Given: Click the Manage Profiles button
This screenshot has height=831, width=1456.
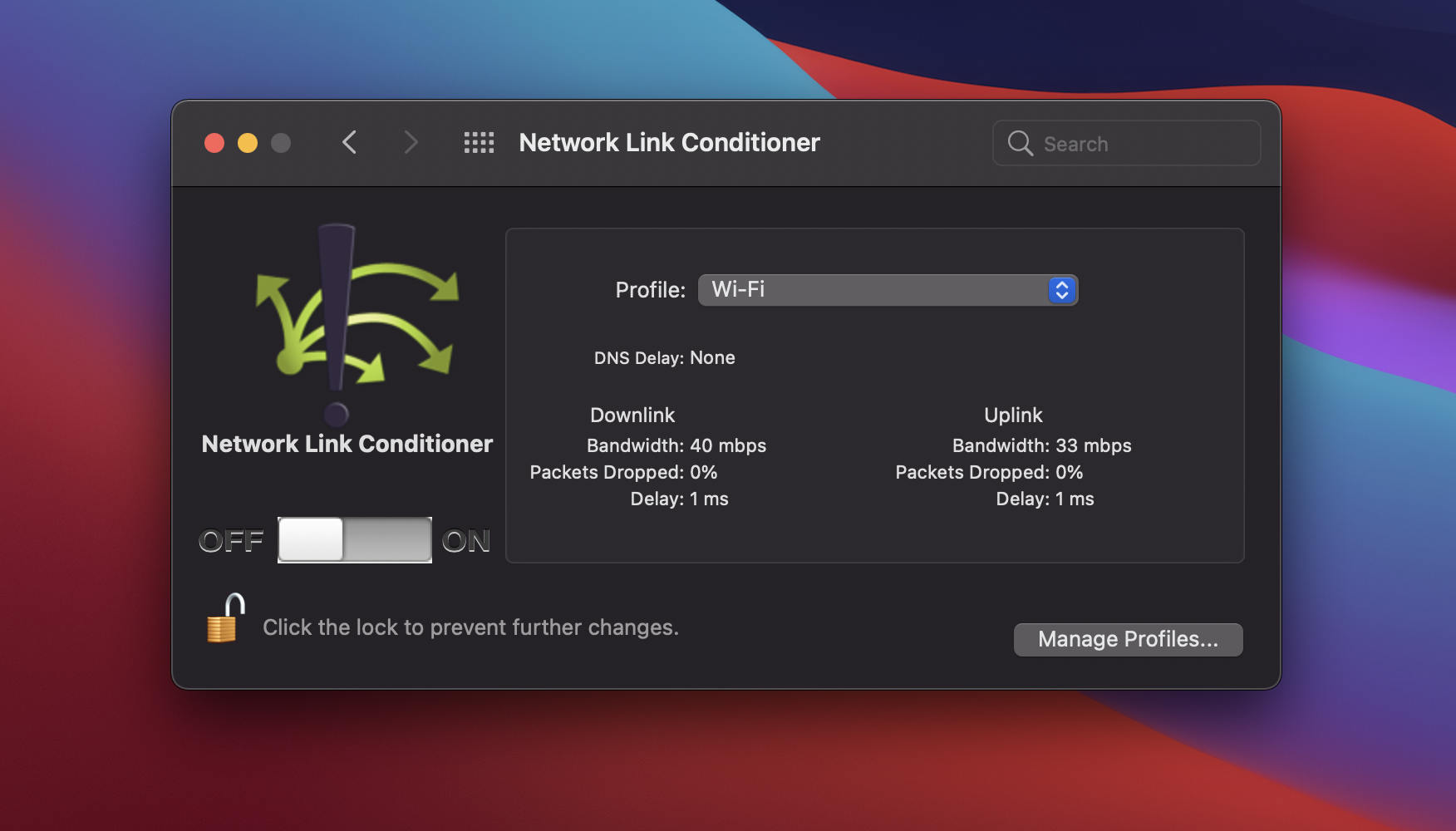Looking at the screenshot, I should point(1128,639).
